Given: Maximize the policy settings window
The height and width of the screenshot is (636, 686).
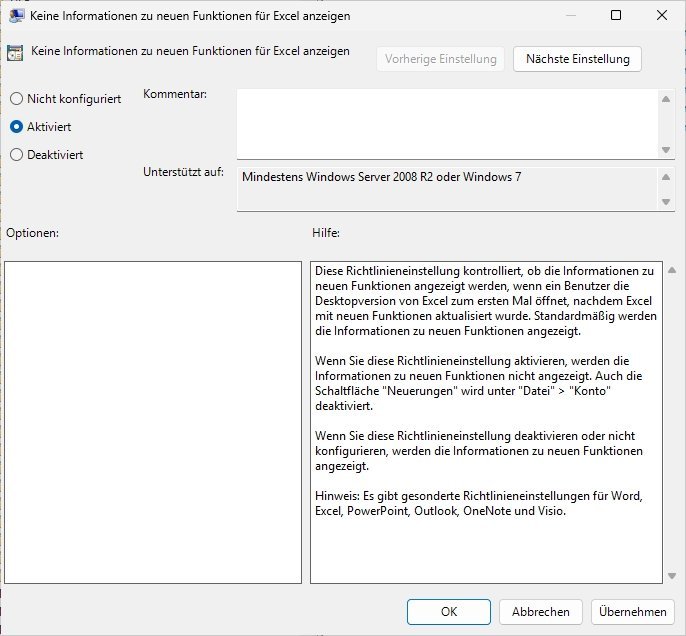Looking at the screenshot, I should pos(616,16).
